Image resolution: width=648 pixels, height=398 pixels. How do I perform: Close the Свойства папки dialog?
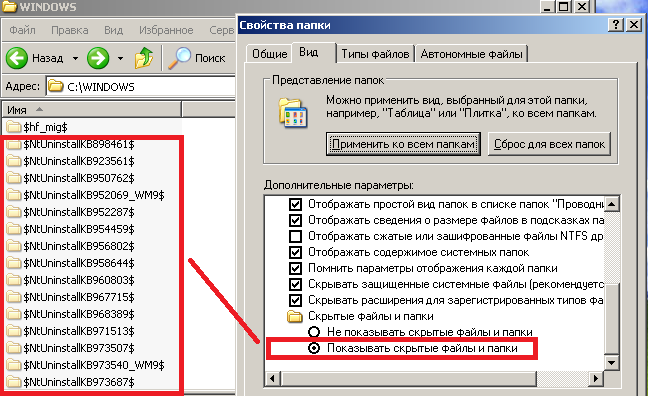(x=634, y=25)
